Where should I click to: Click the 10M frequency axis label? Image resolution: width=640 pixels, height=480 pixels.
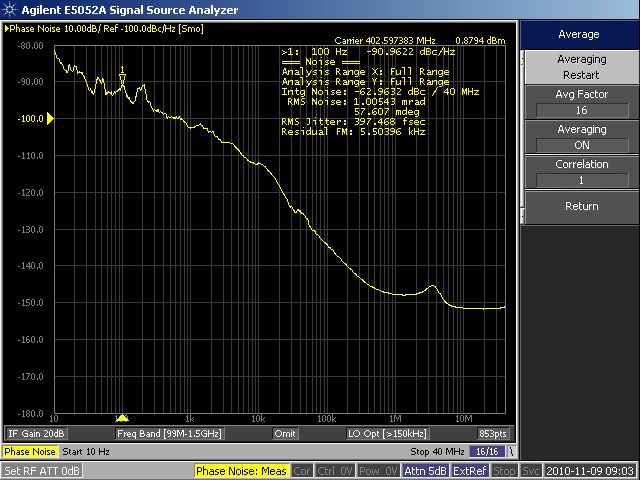pyautogui.click(x=464, y=419)
